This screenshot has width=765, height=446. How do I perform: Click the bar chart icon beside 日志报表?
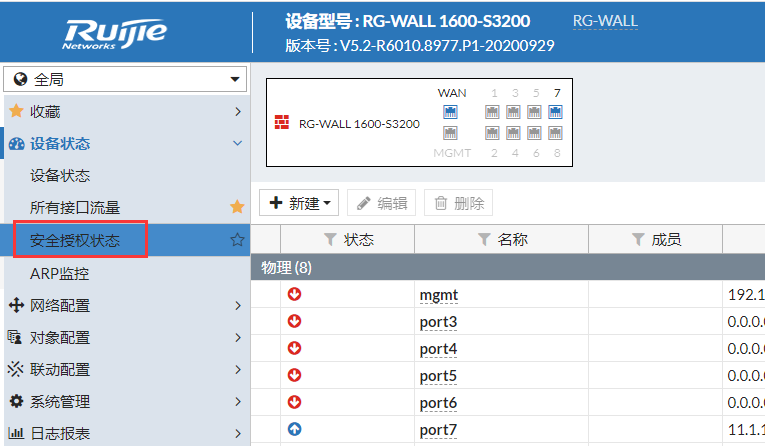16,433
